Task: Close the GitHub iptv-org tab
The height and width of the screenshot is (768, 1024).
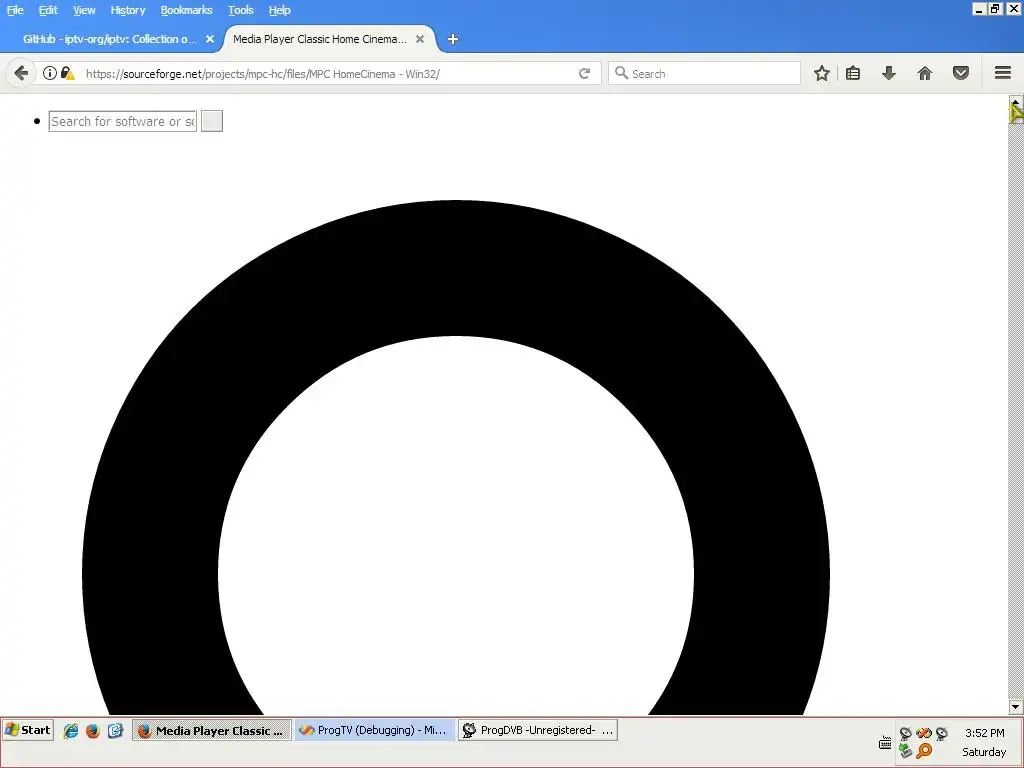Action: [x=210, y=39]
